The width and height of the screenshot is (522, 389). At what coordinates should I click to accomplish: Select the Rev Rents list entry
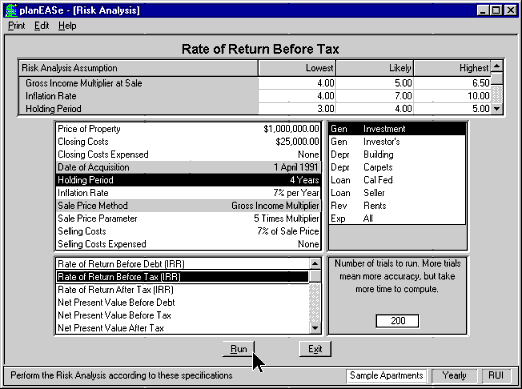tap(397, 206)
